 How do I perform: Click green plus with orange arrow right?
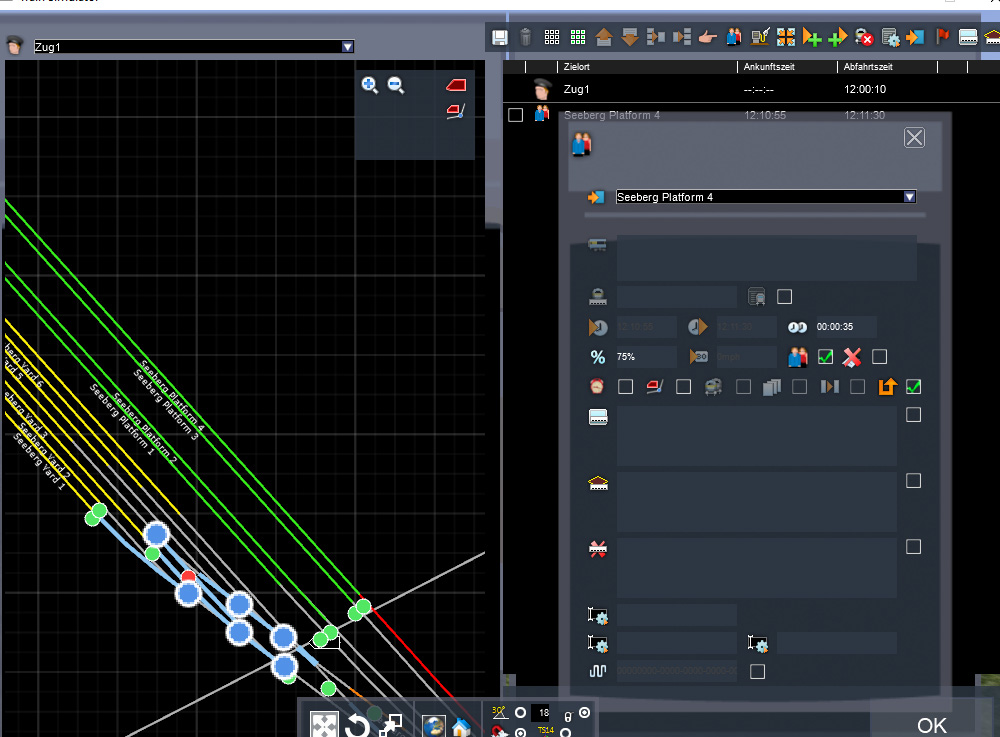[x=837, y=38]
